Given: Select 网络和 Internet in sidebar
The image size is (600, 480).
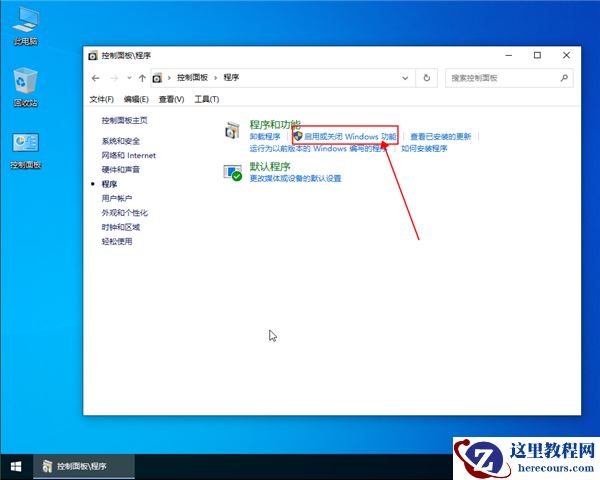Looking at the screenshot, I should click(129, 155).
